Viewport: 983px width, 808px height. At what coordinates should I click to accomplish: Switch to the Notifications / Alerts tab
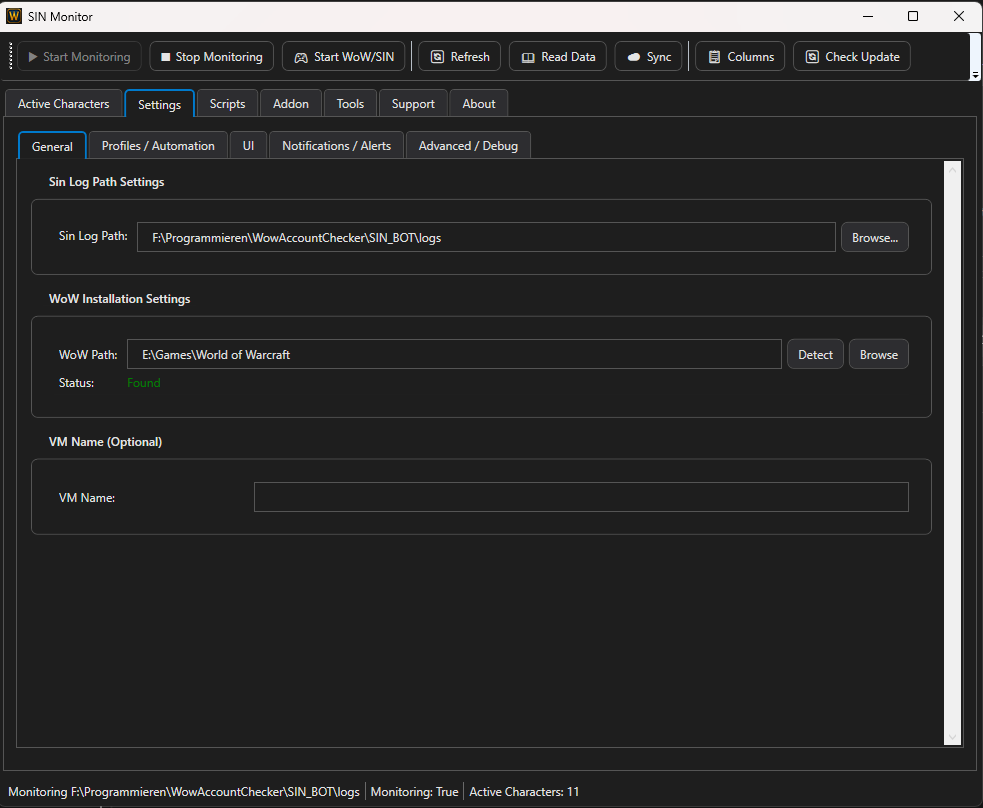[x=336, y=145]
